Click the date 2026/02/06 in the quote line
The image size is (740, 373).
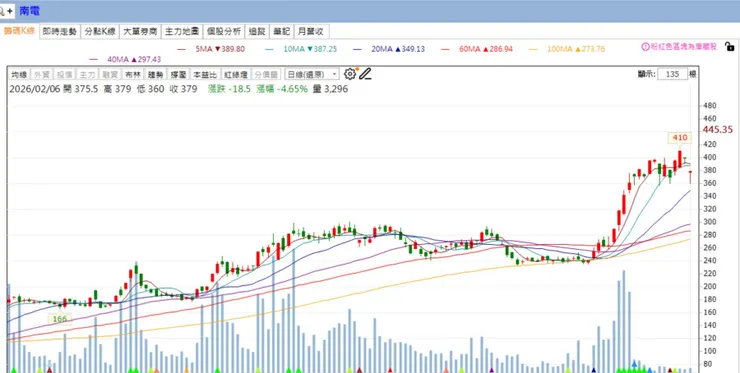click(35, 89)
